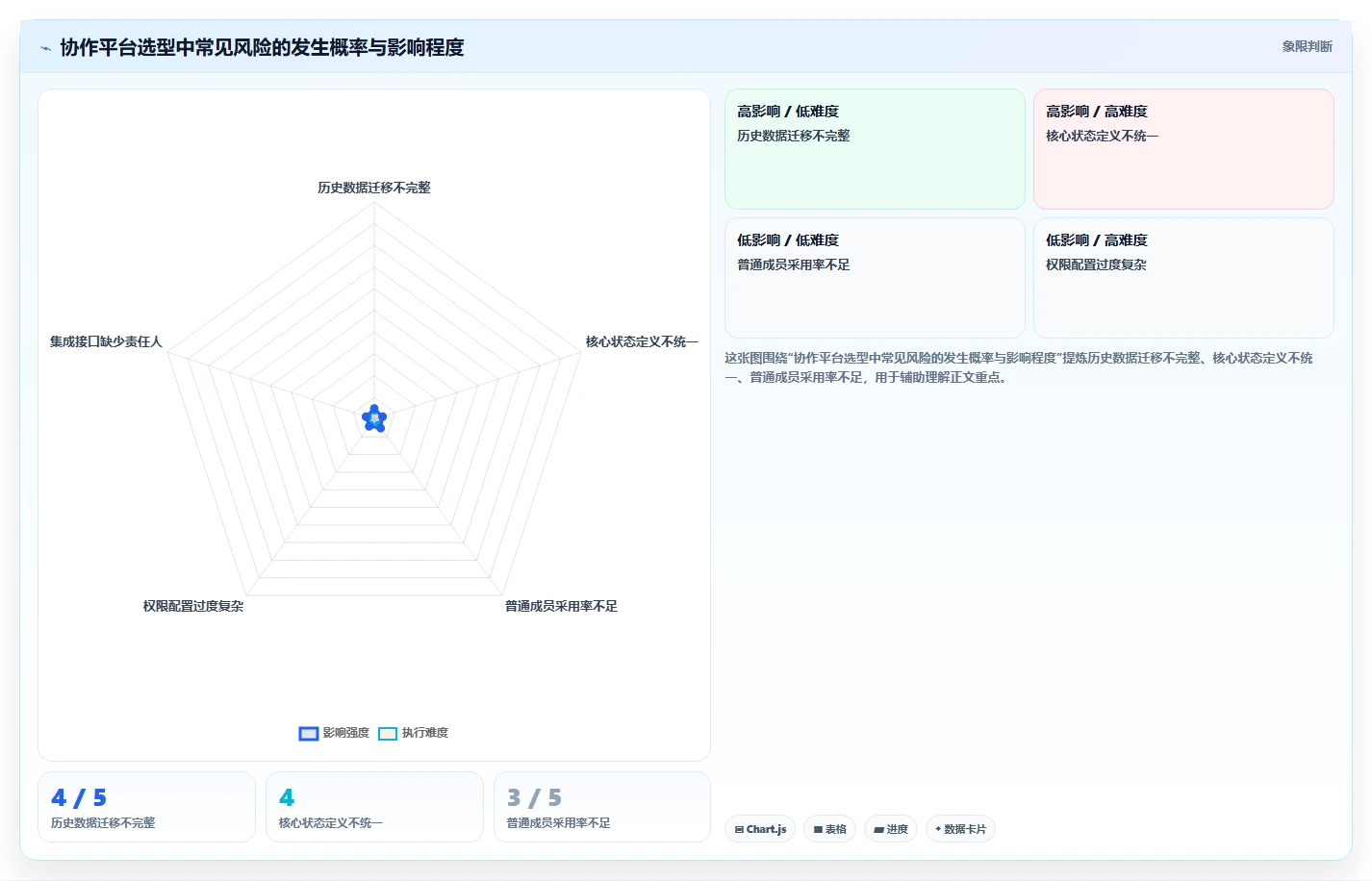The image size is (1372, 881).
Task: Select the 进度 tag chip
Action: 891,829
